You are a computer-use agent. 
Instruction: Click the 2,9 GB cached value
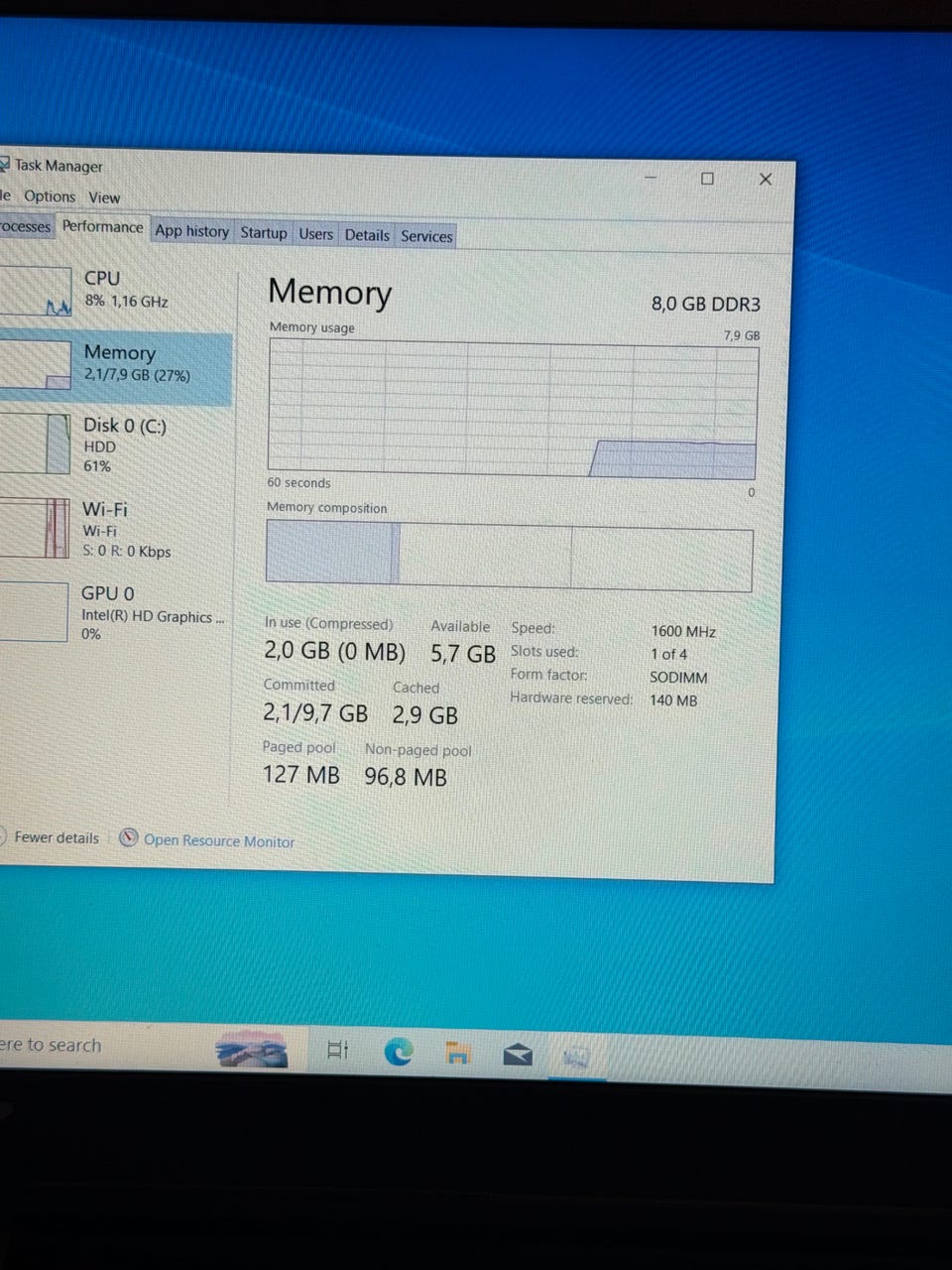coord(425,715)
